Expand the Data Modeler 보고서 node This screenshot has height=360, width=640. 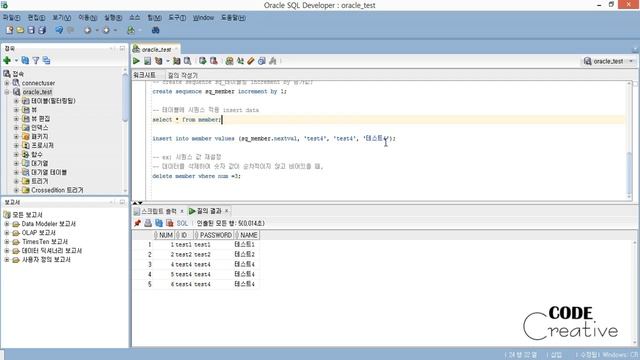tap(7, 224)
